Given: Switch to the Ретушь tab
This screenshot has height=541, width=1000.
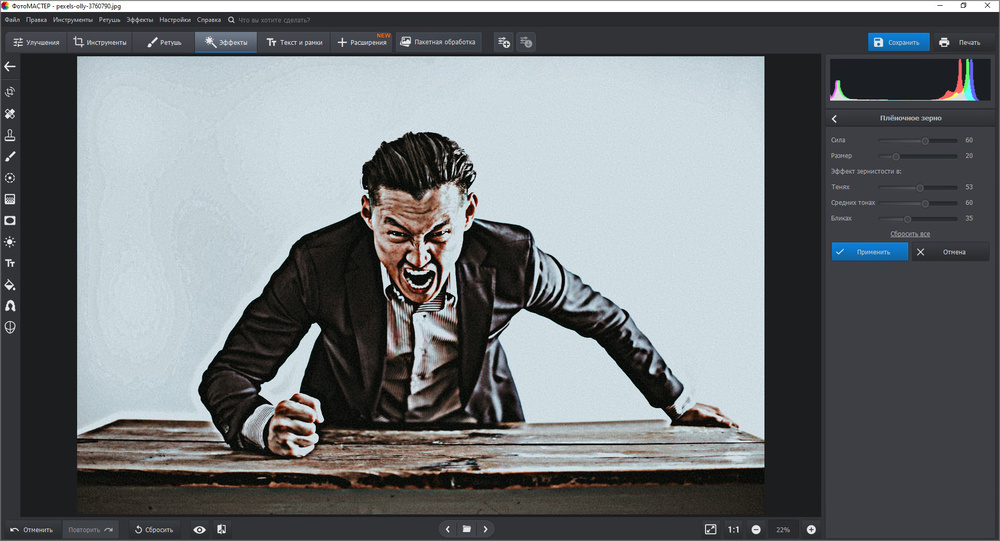Looking at the screenshot, I should tap(165, 42).
